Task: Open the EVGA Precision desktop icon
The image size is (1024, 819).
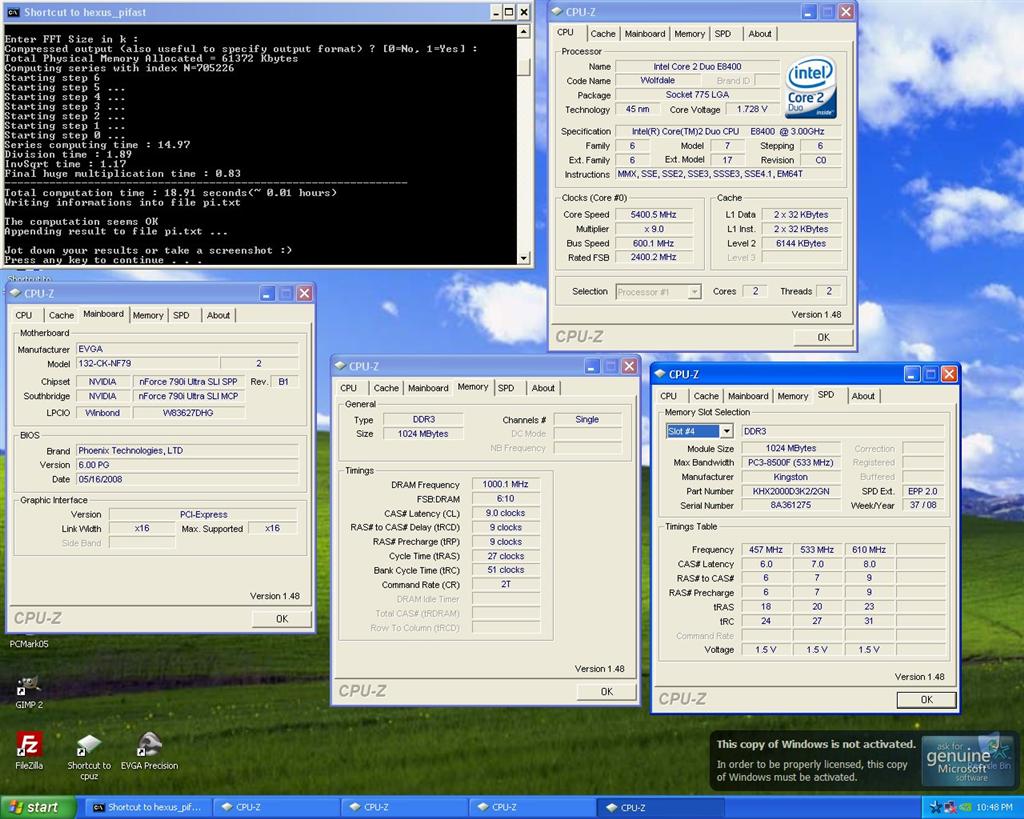Action: pyautogui.click(x=149, y=751)
